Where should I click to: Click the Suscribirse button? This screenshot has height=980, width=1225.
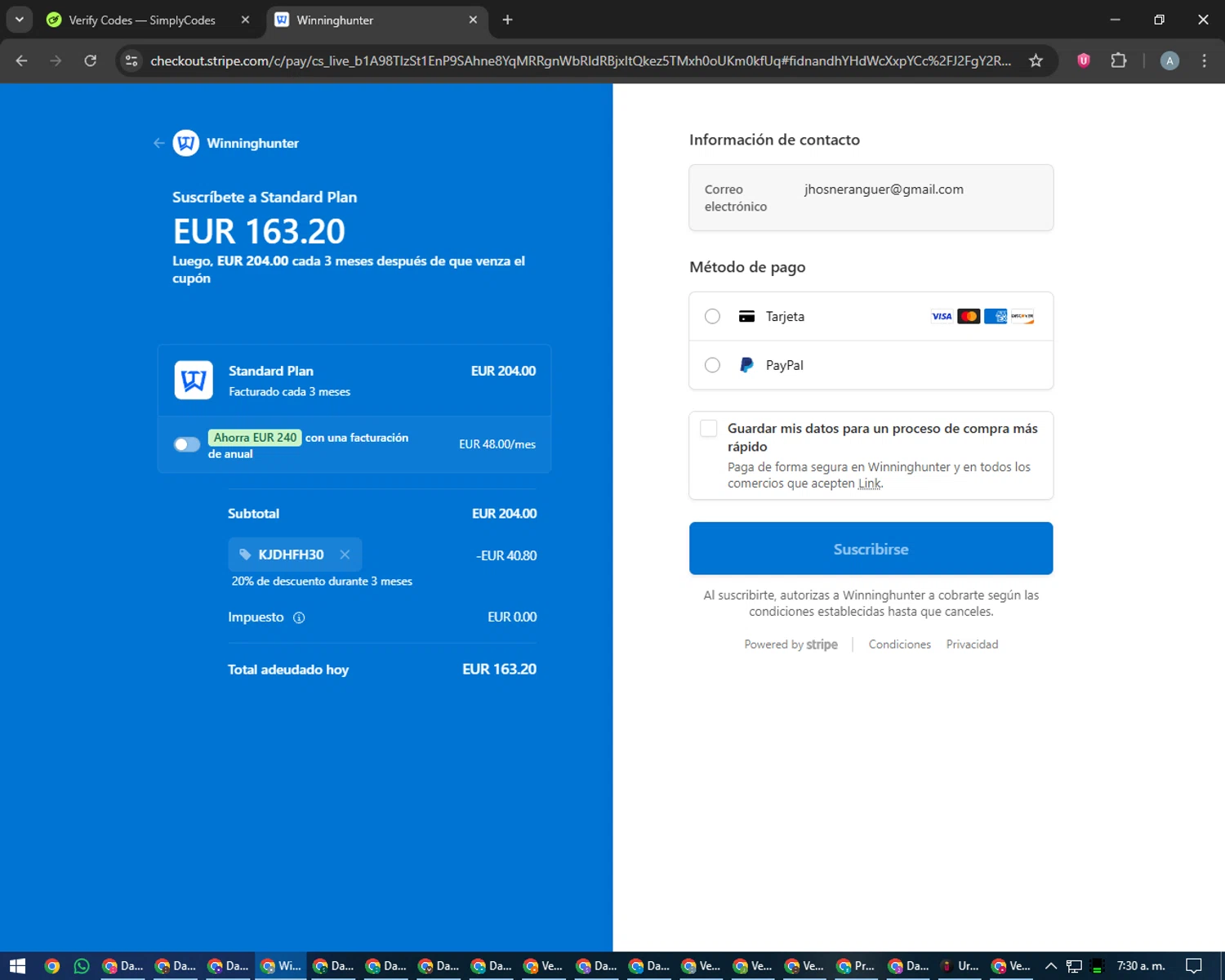coord(871,549)
